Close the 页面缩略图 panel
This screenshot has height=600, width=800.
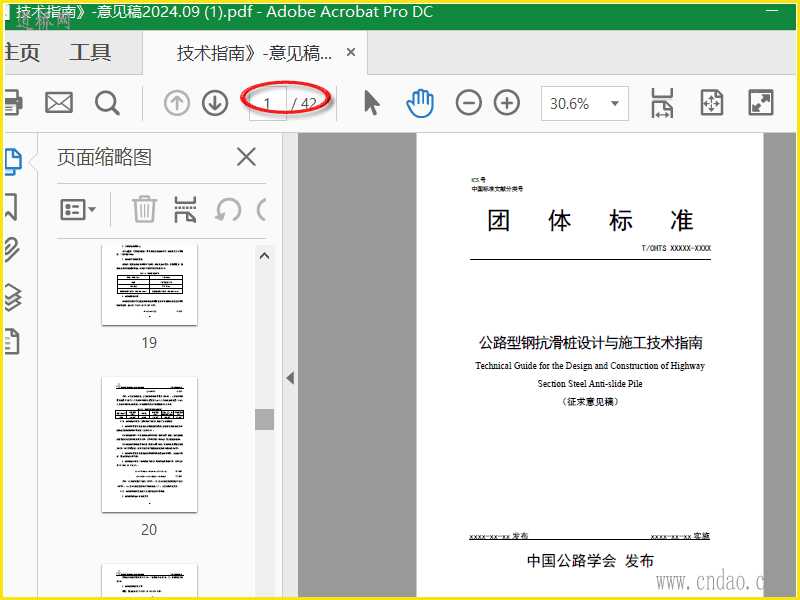click(x=246, y=157)
